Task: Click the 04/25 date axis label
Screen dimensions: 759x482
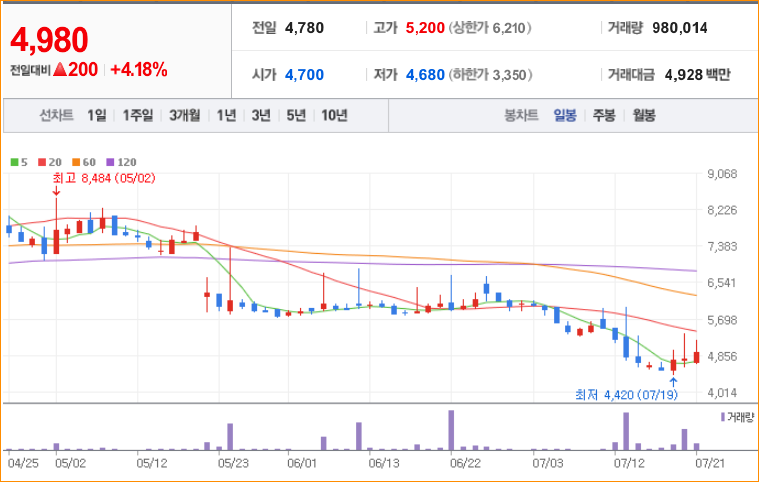Action: click(23, 464)
